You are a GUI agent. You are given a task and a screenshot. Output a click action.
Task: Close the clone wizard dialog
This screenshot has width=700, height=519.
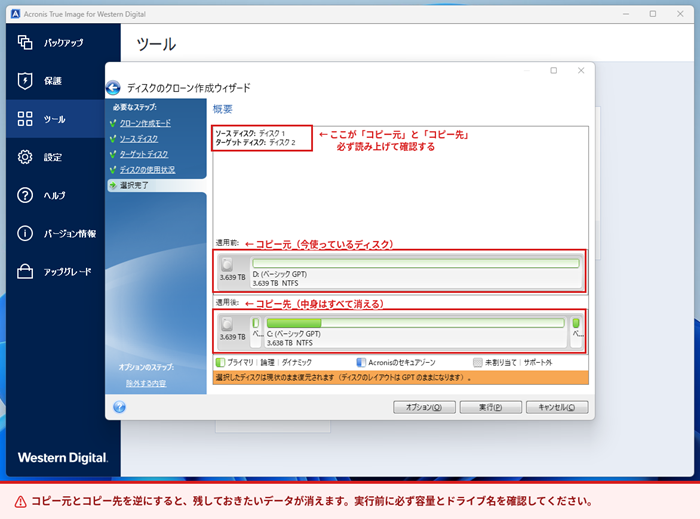point(581,71)
